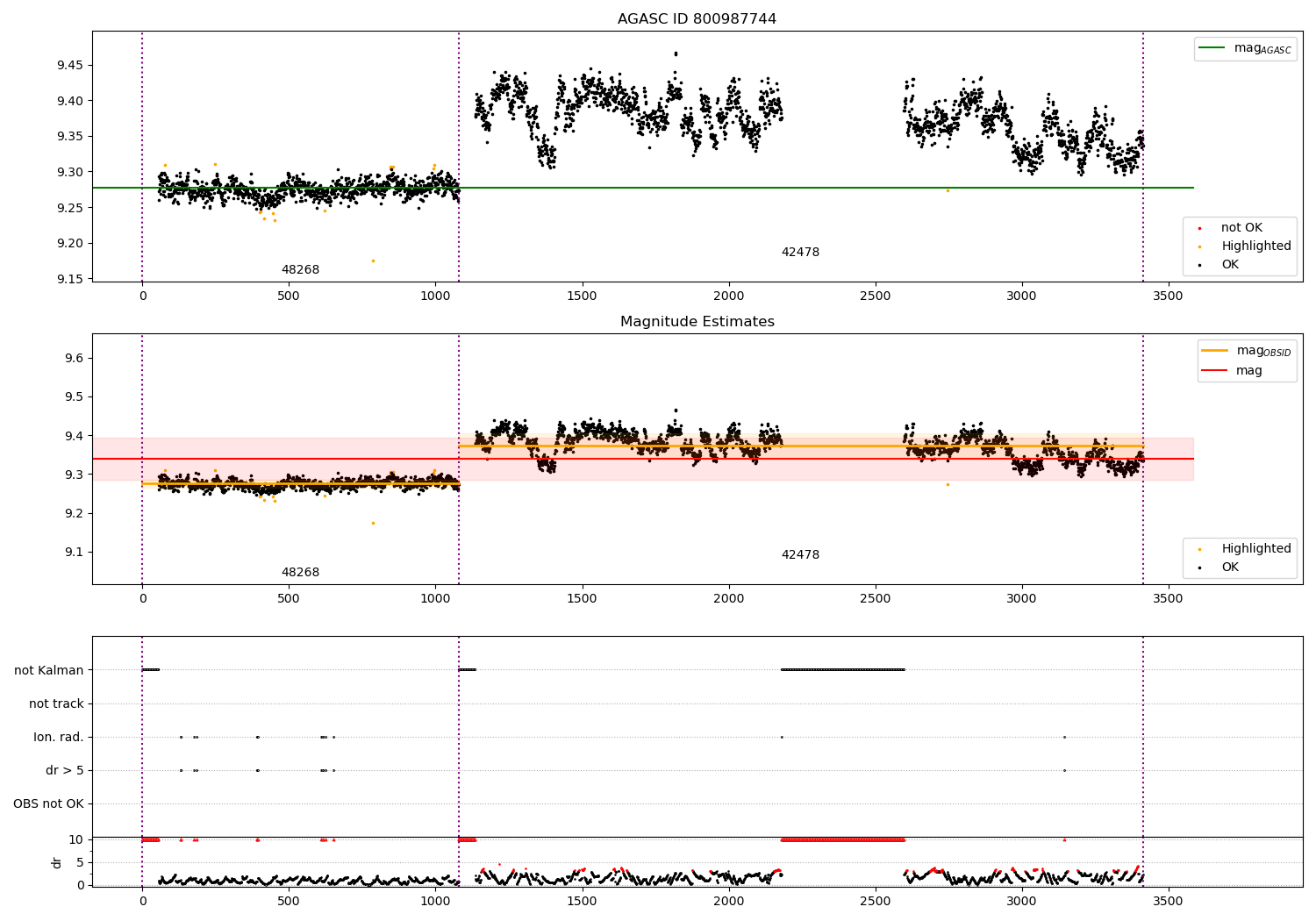Click the plot title "AGASC ID 800987744"
This screenshot has height=921, width=1316.
pyautogui.click(x=697, y=19)
